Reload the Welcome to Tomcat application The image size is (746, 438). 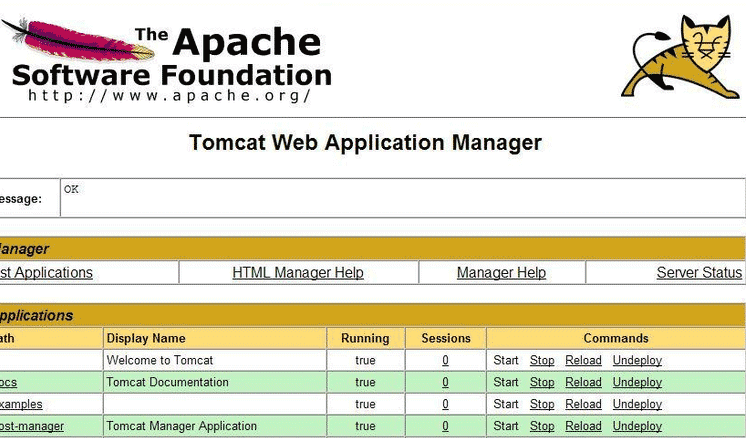[x=583, y=360]
